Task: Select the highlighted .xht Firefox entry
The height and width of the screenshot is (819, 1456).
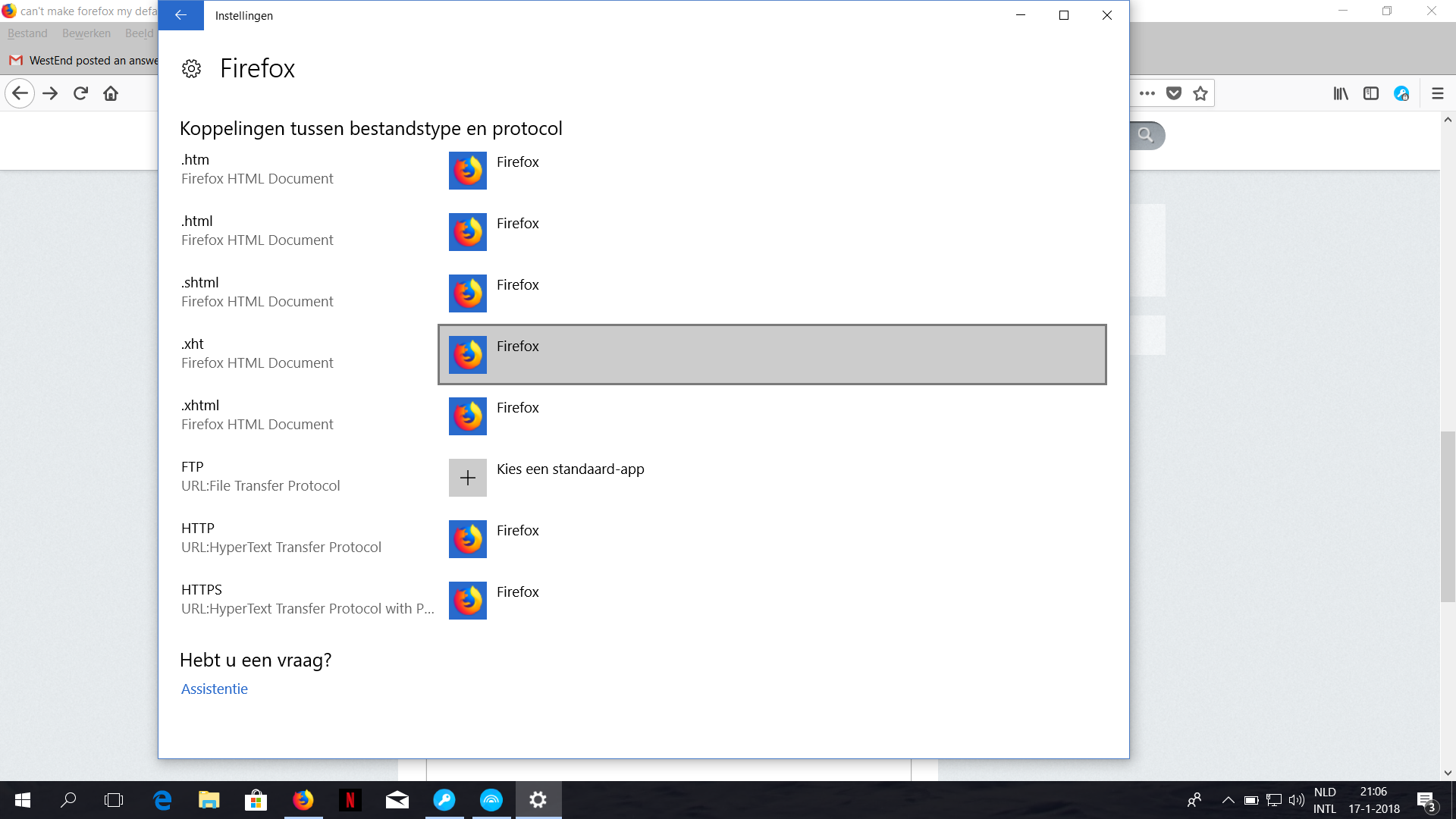Action: (x=772, y=354)
